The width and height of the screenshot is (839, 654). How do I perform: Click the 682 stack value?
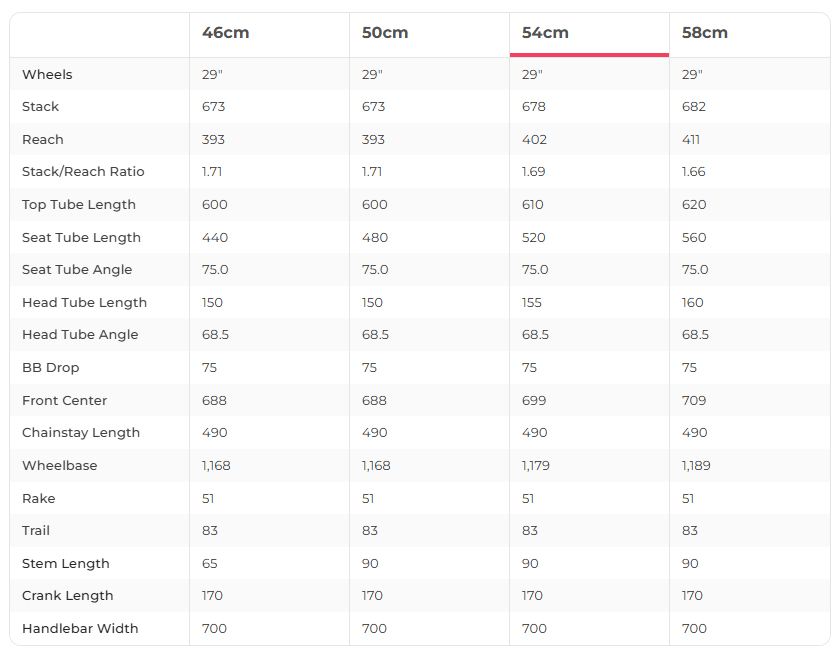694,107
